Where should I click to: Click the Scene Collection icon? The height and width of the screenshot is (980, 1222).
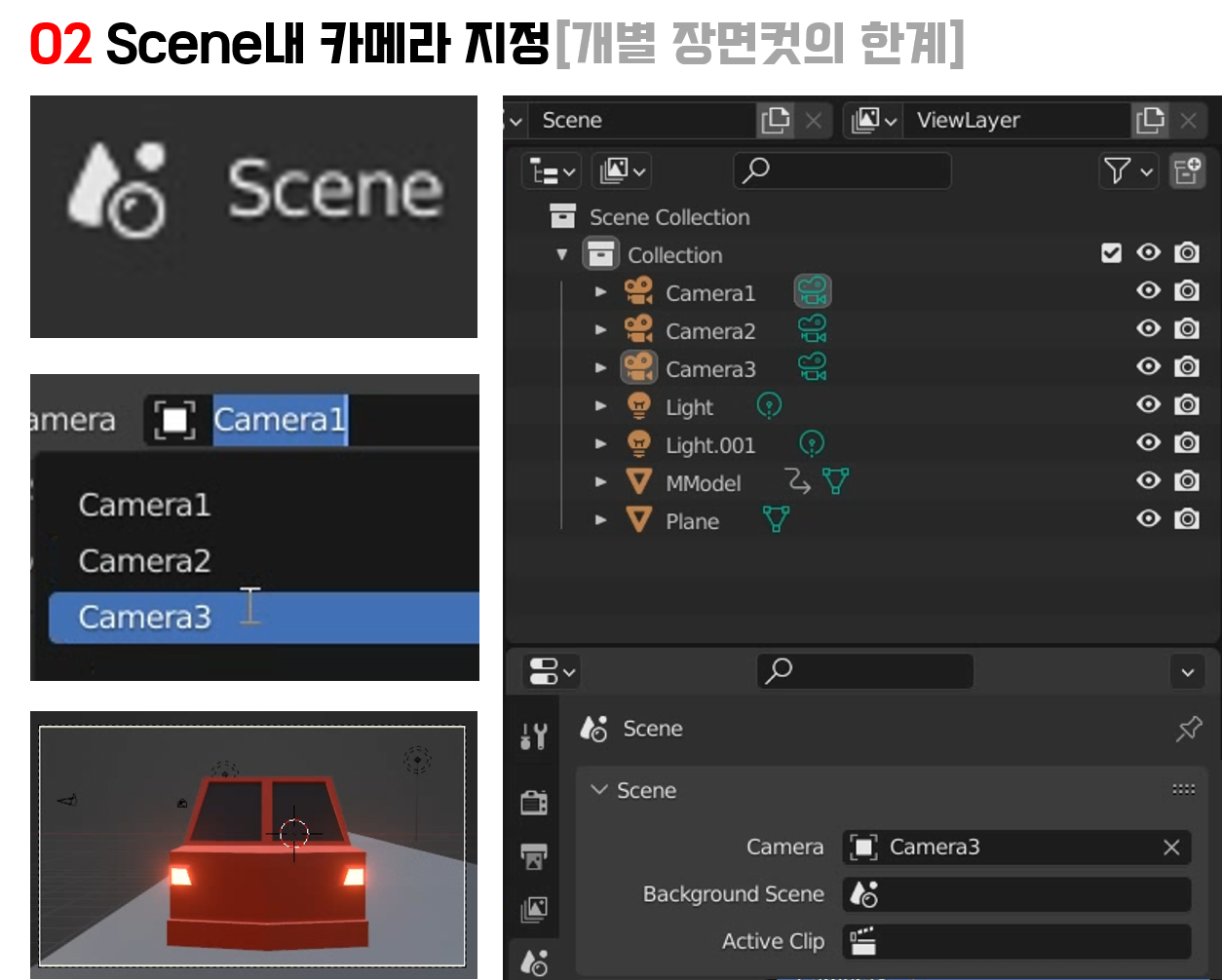(x=562, y=215)
